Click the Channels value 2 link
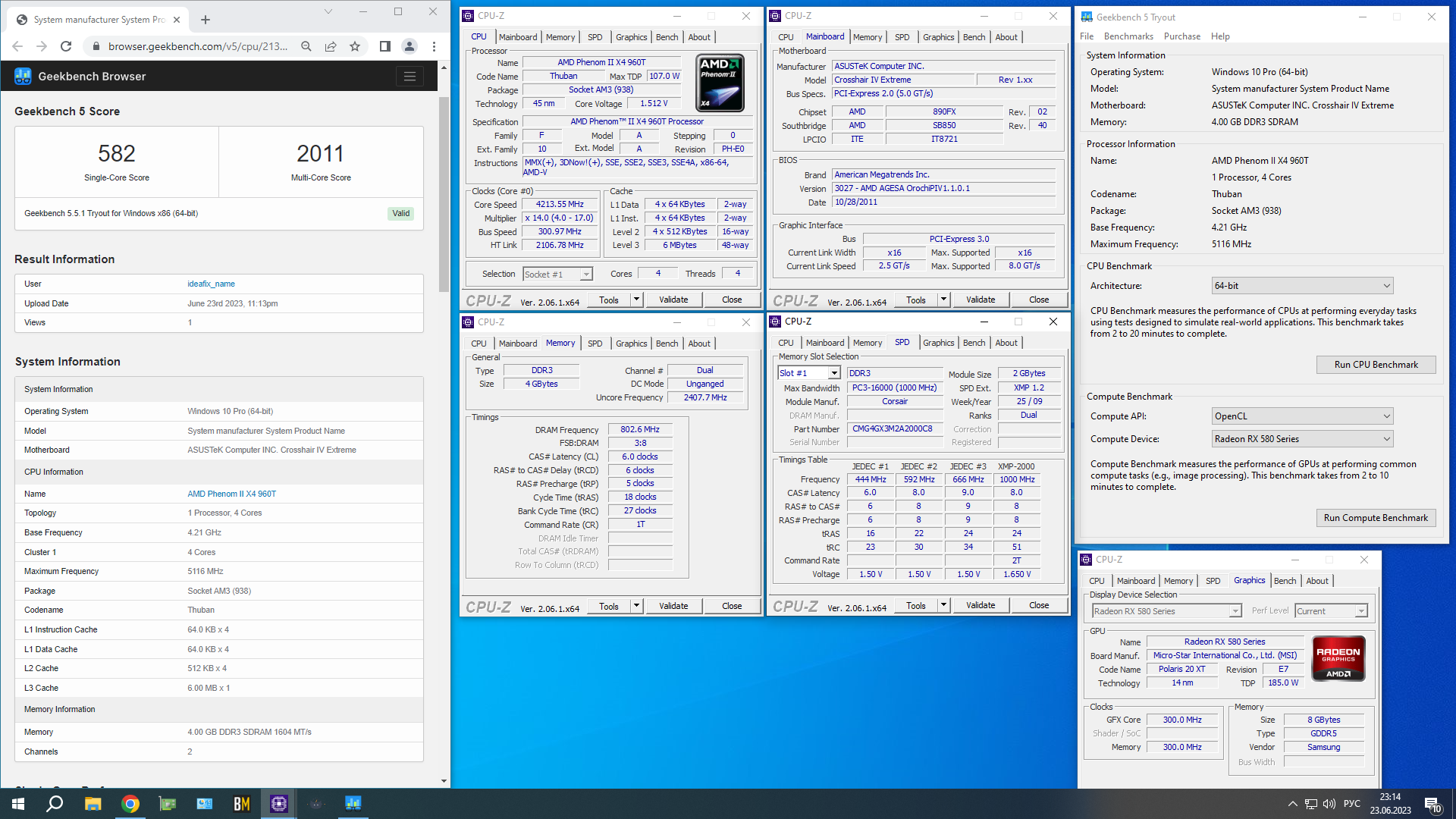Viewport: 1456px width, 819px height. (x=190, y=752)
